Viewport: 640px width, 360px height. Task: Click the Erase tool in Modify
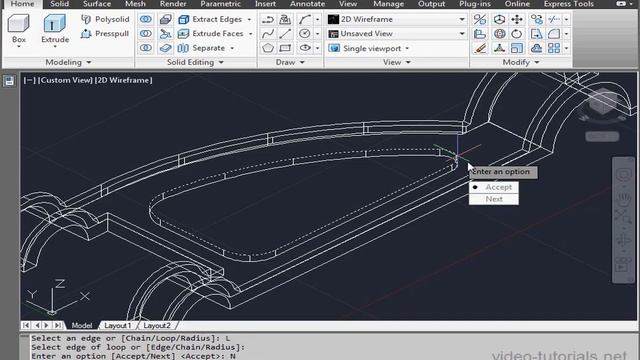point(480,48)
